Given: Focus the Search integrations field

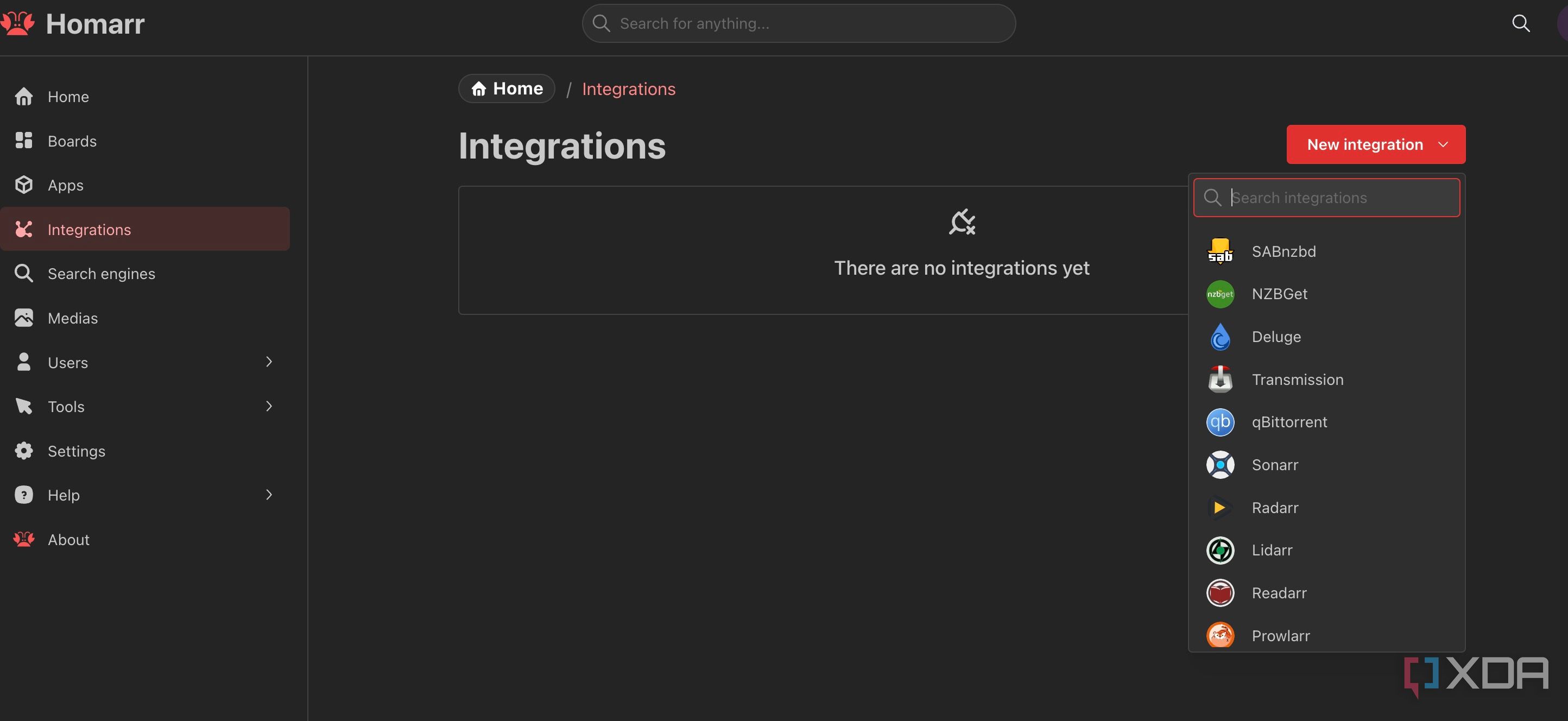Looking at the screenshot, I should (x=1326, y=198).
